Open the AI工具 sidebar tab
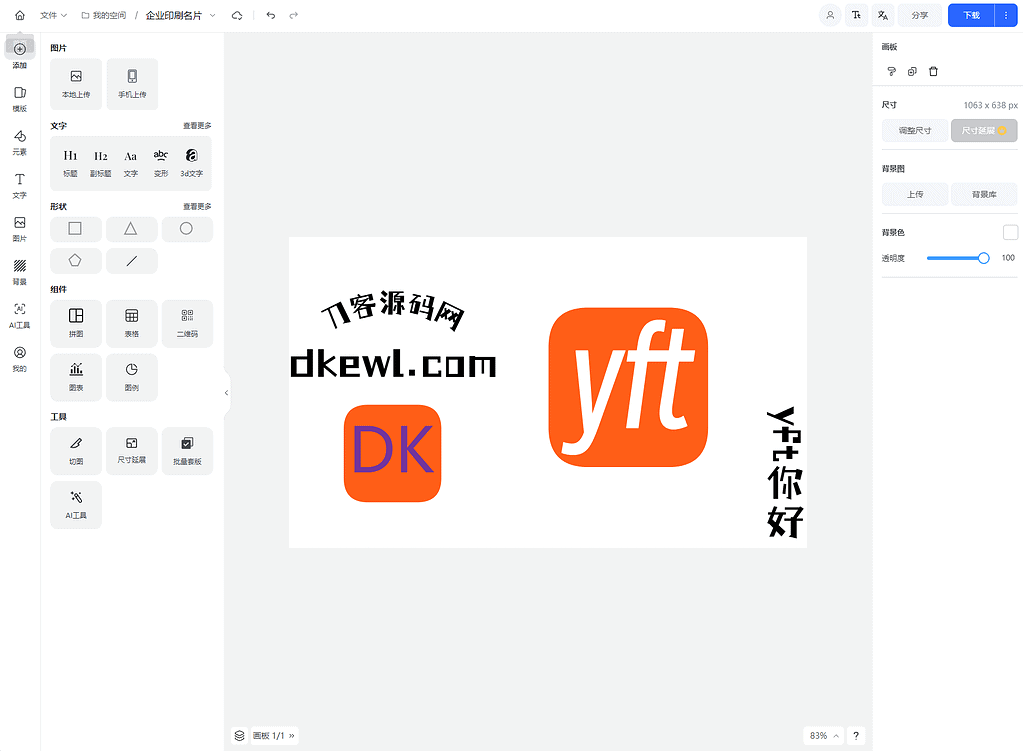This screenshot has width=1023, height=751. coord(20,316)
